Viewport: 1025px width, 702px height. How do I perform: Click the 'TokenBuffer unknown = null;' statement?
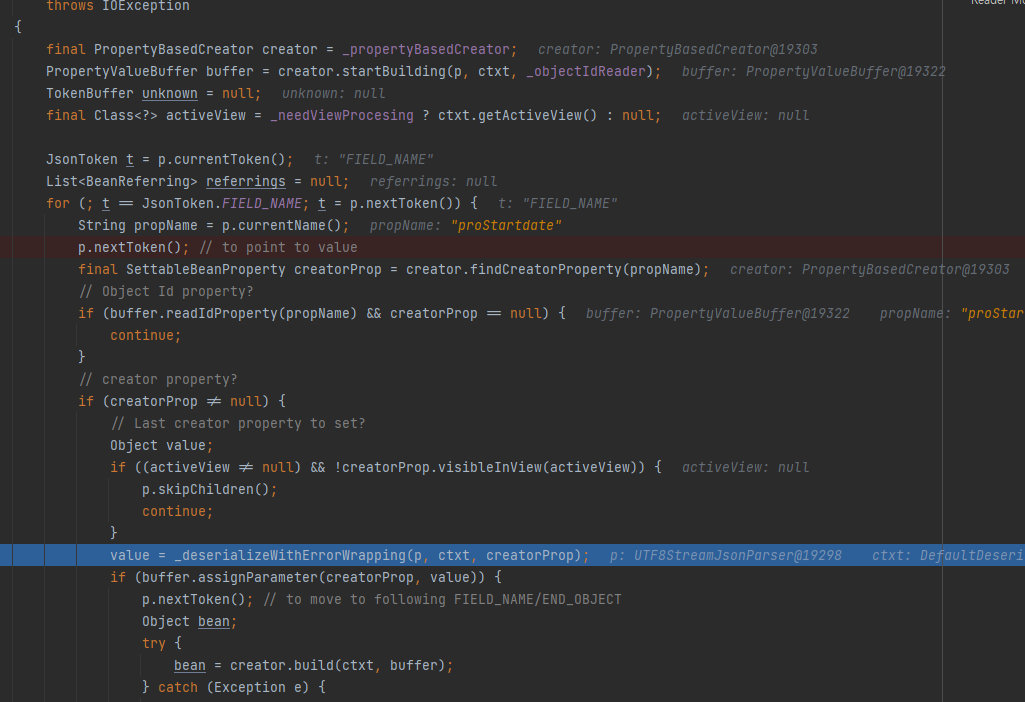click(153, 93)
